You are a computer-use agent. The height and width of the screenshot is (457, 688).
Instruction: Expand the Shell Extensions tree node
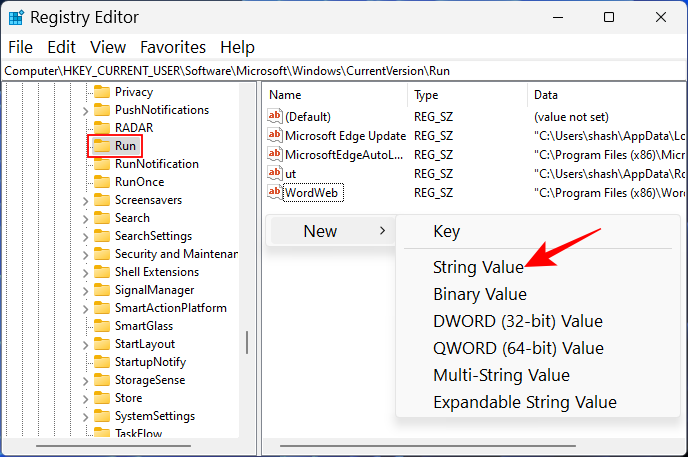pos(85,272)
